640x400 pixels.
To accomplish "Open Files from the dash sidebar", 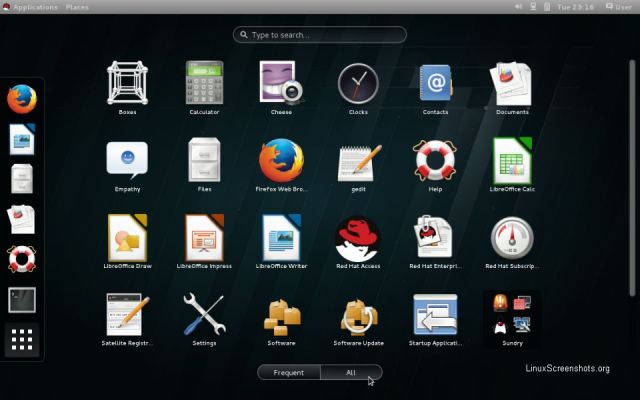I will tap(22, 179).
